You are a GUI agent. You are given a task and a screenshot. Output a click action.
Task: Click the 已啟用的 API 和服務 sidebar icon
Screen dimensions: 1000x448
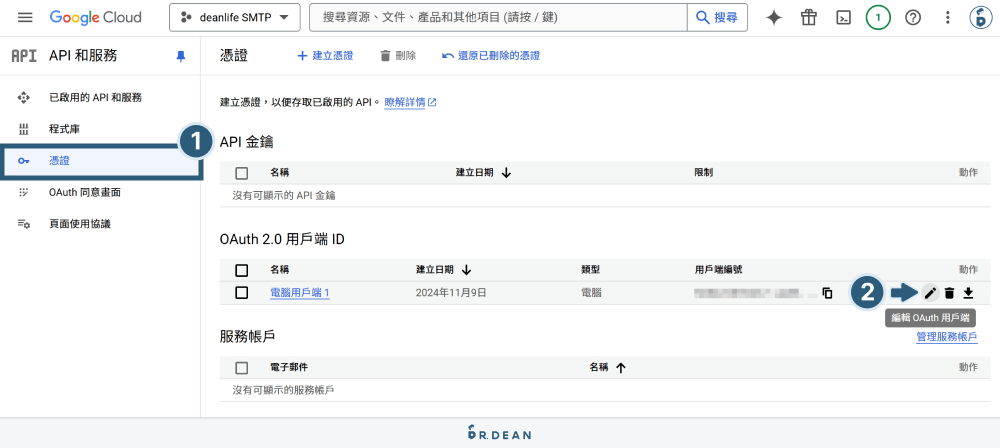pyautogui.click(x=24, y=98)
